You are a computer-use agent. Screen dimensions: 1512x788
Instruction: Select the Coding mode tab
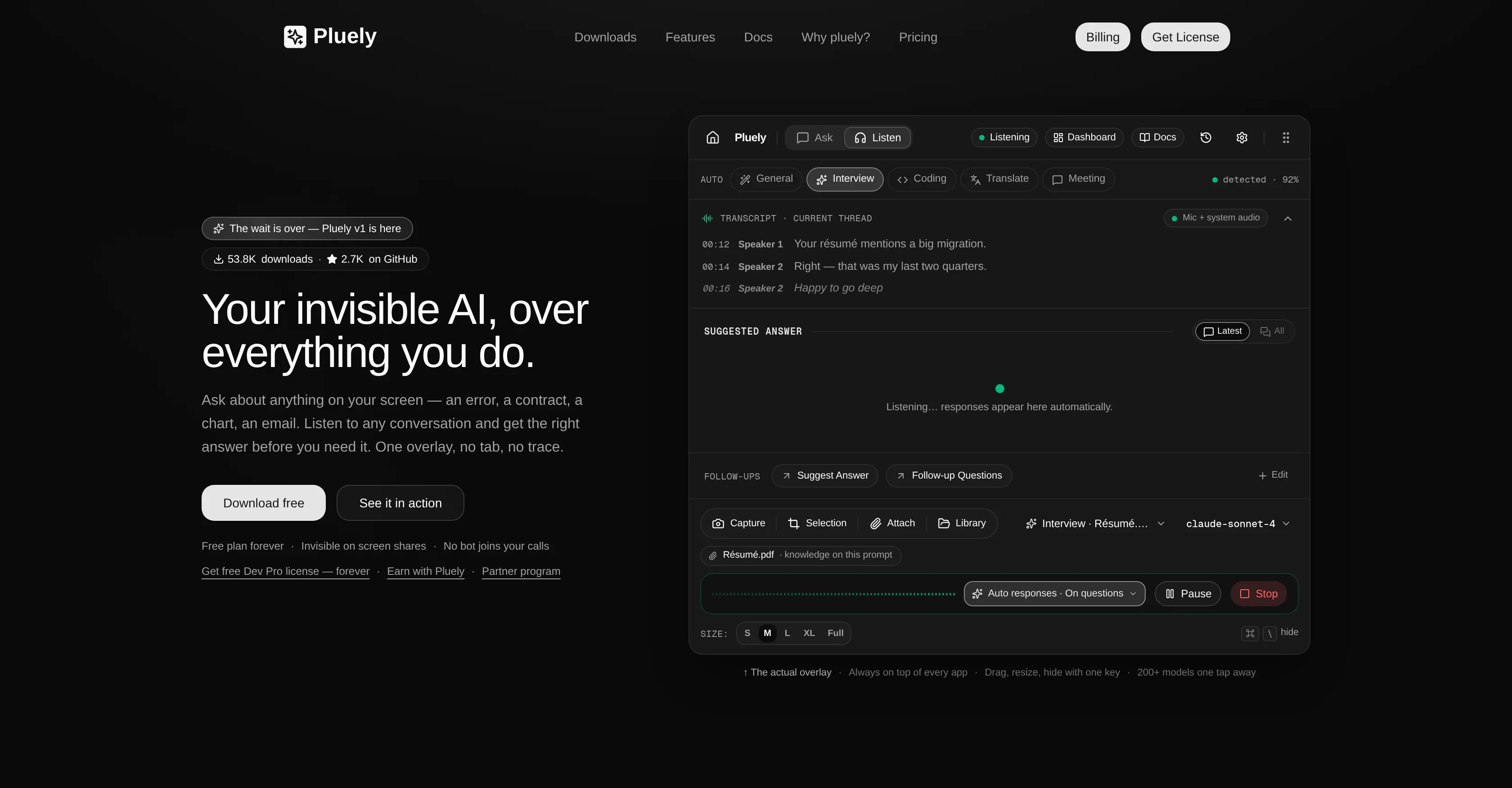point(922,179)
